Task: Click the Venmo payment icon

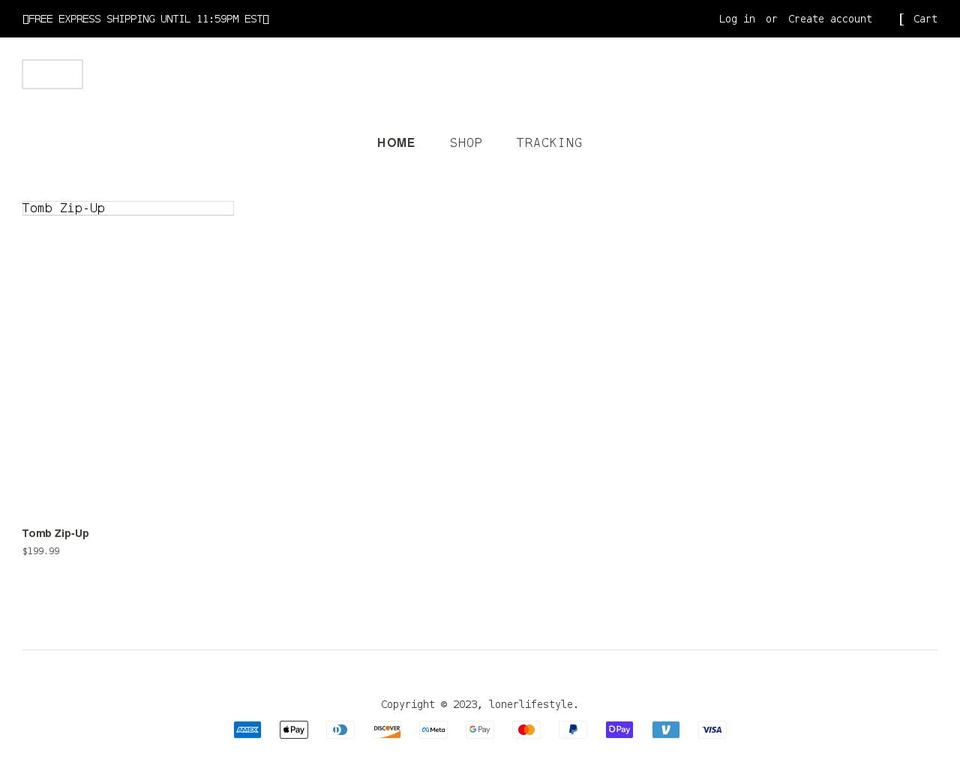Action: coord(666,730)
